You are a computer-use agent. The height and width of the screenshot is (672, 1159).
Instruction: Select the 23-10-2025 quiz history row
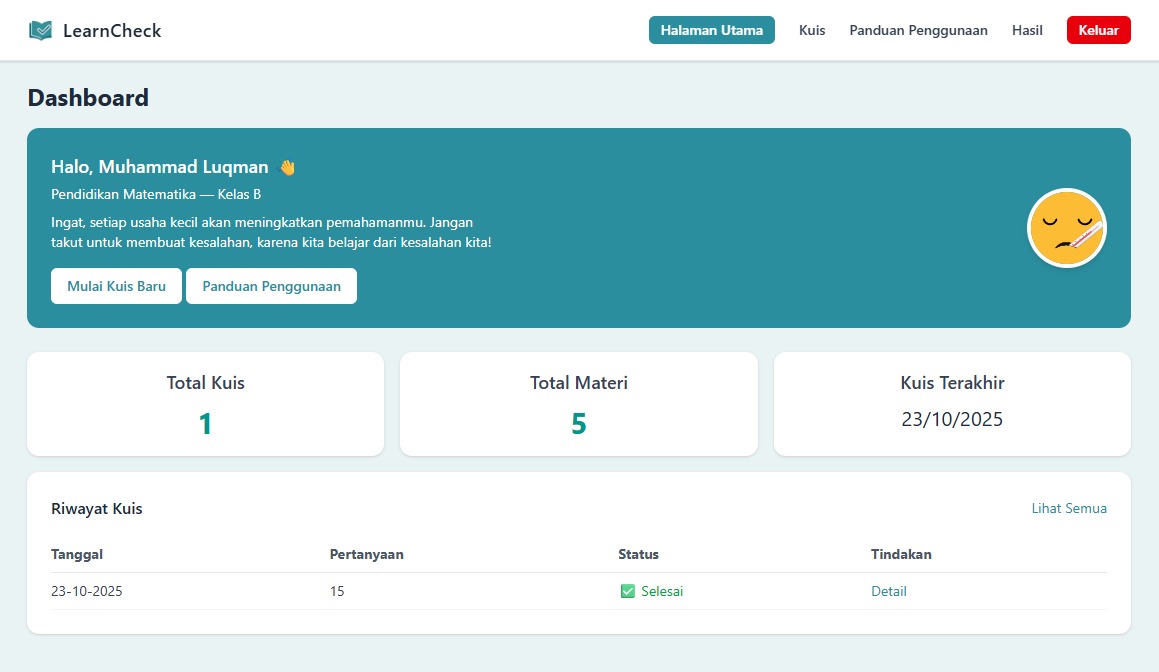(400, 591)
